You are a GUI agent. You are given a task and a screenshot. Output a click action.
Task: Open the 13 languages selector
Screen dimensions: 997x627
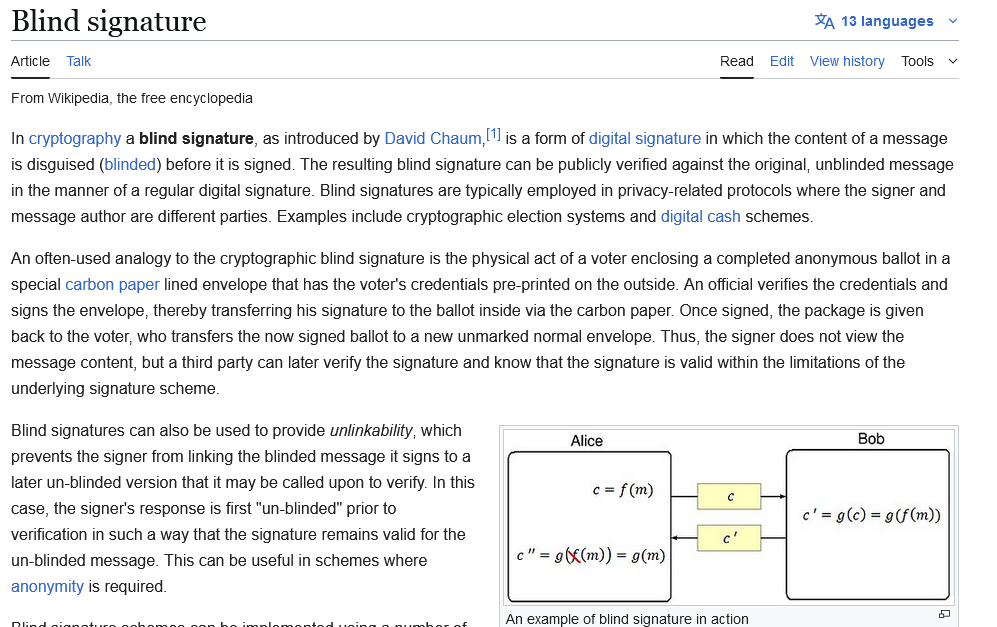(x=886, y=21)
